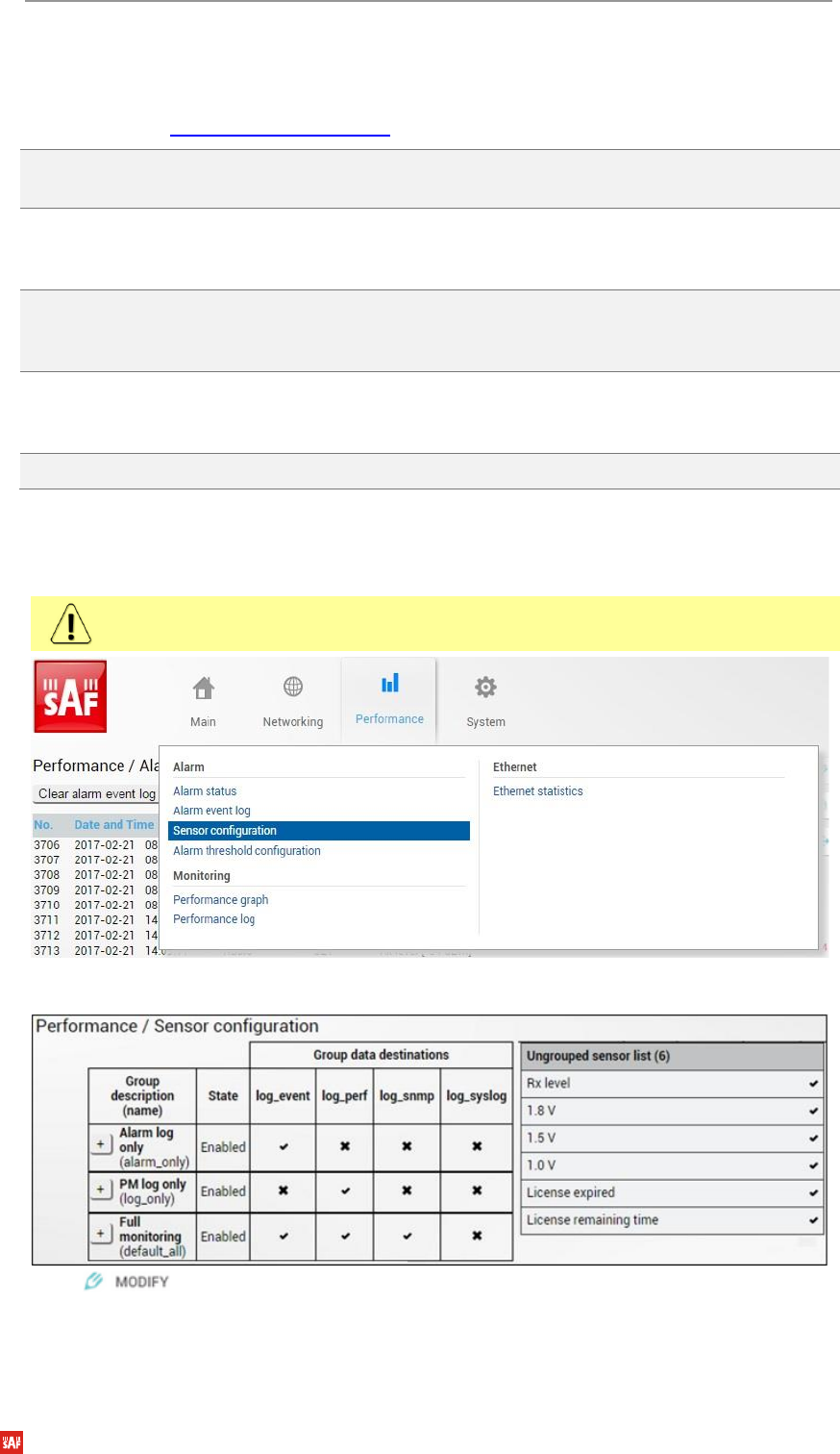Image resolution: width=840 pixels, height=1454 pixels.
Task: Click the No. column header
Action: tap(43, 825)
